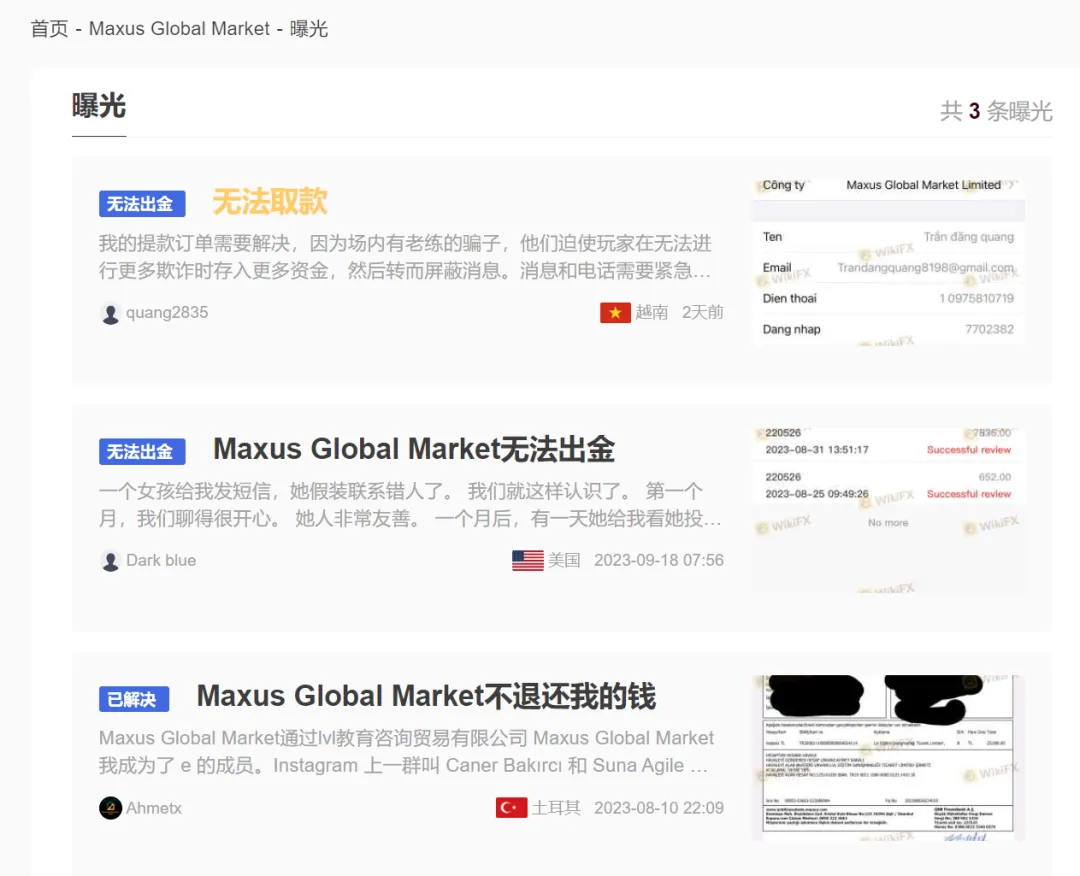Open the 首页 breadcrumb link
Screen dimensions: 1080x876
click(50, 29)
